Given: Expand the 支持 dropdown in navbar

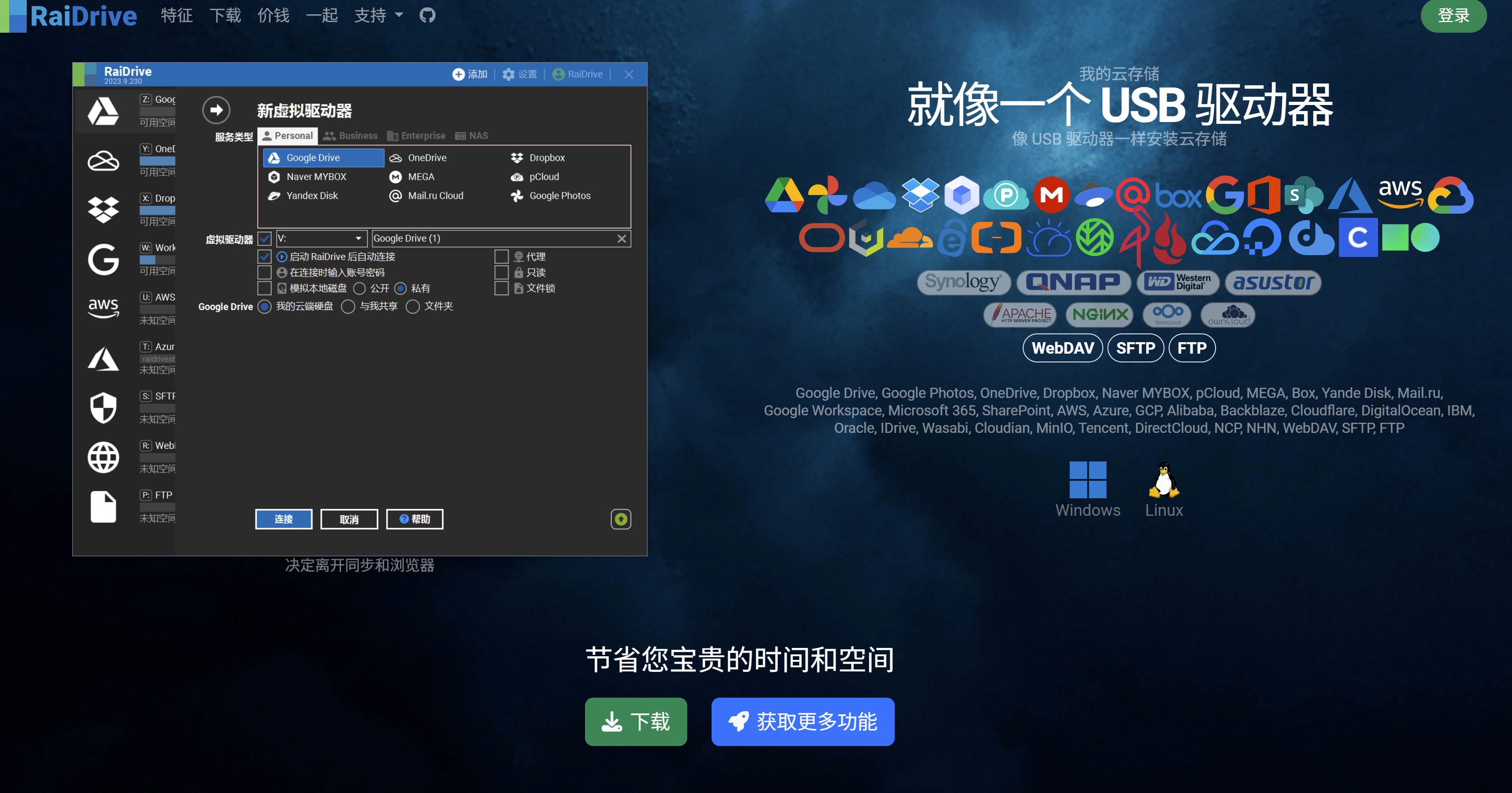Looking at the screenshot, I should coord(379,15).
